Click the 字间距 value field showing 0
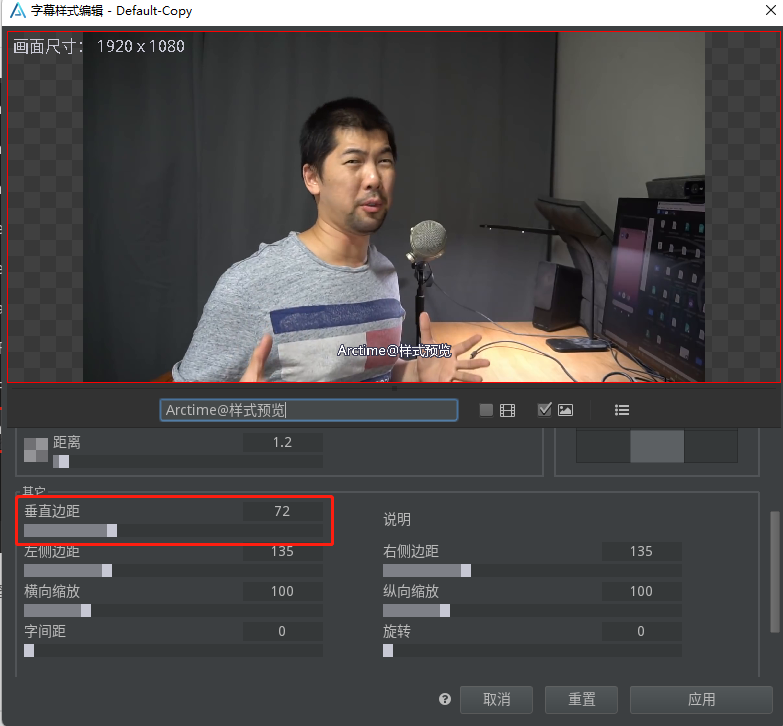This screenshot has width=783, height=726. (283, 631)
